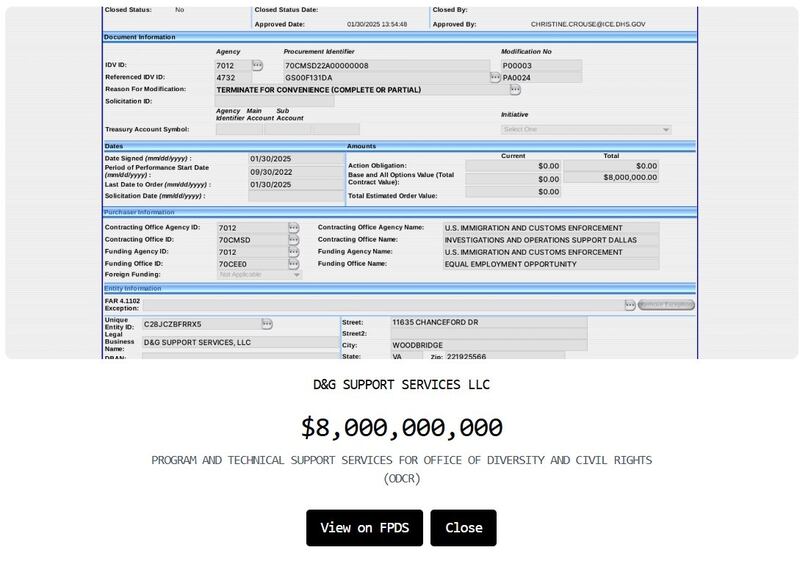Image resolution: width=800 pixels, height=561 pixels.
Task: Click the Contracting Office ID lookup ellipsis
Action: click(294, 240)
